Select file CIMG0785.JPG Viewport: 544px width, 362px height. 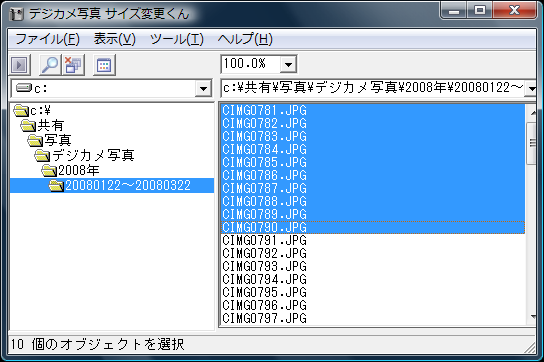click(373, 162)
